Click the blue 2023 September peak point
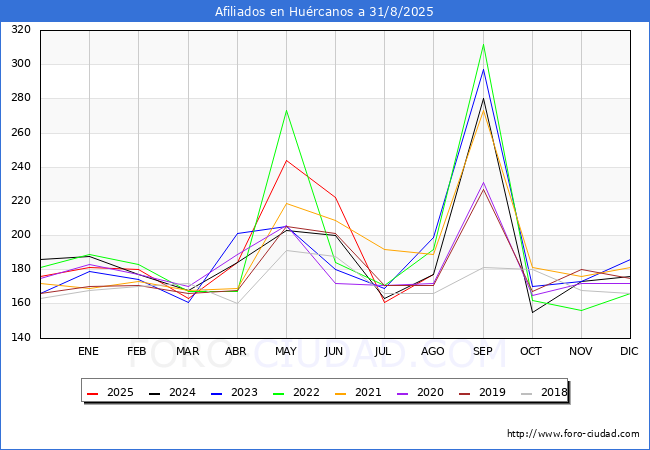This screenshot has height=450, width=650. [x=483, y=69]
